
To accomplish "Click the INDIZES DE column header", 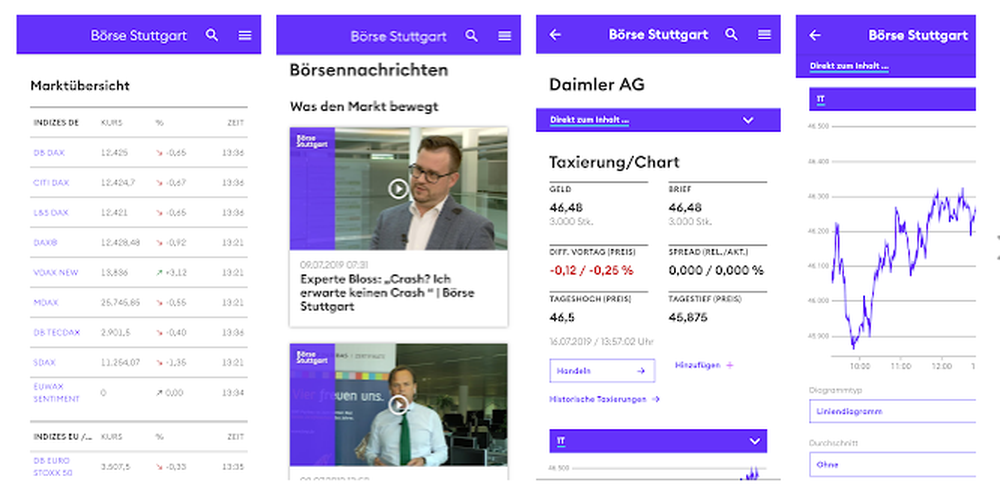I will click(56, 122).
